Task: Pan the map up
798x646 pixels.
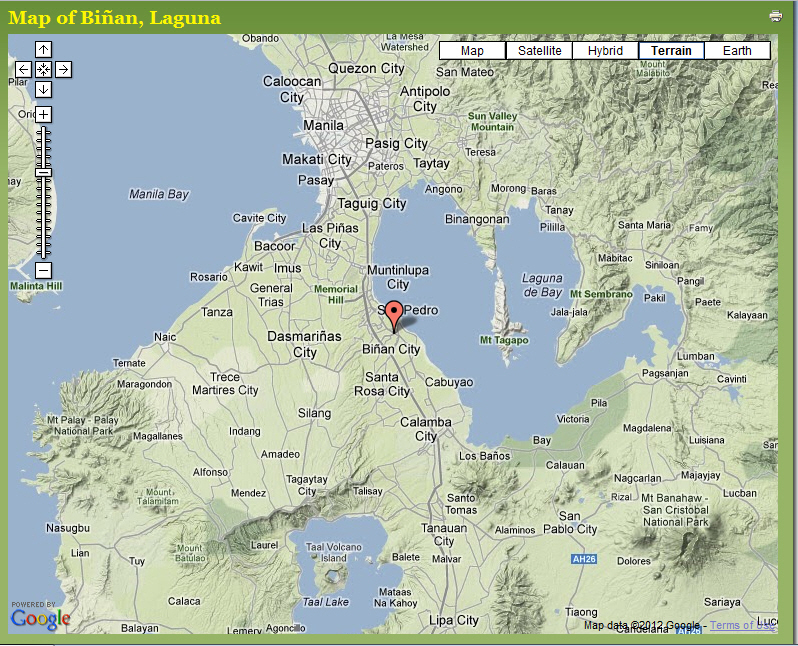Action: [44, 49]
